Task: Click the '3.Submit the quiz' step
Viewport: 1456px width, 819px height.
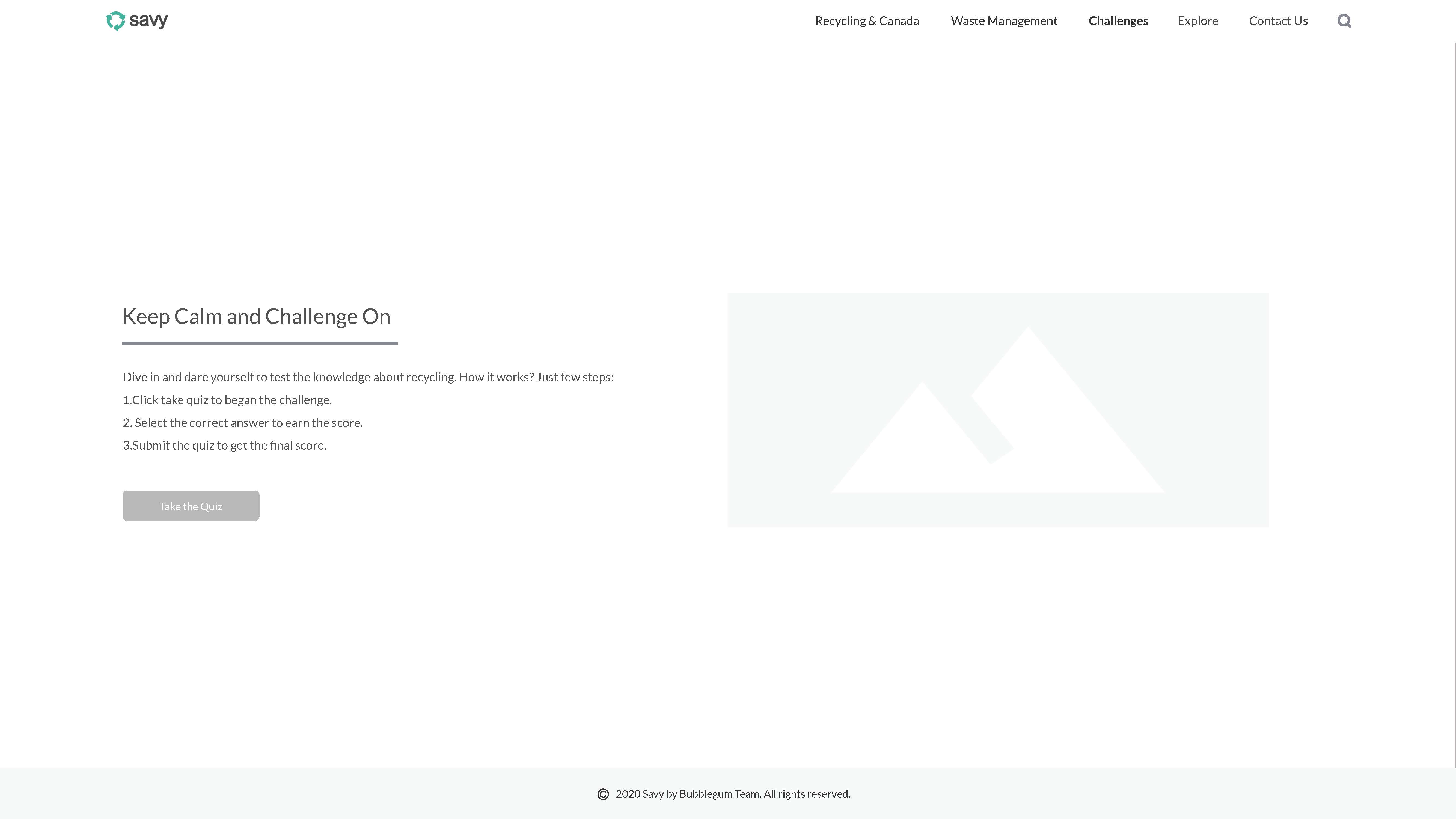Action: [x=225, y=445]
